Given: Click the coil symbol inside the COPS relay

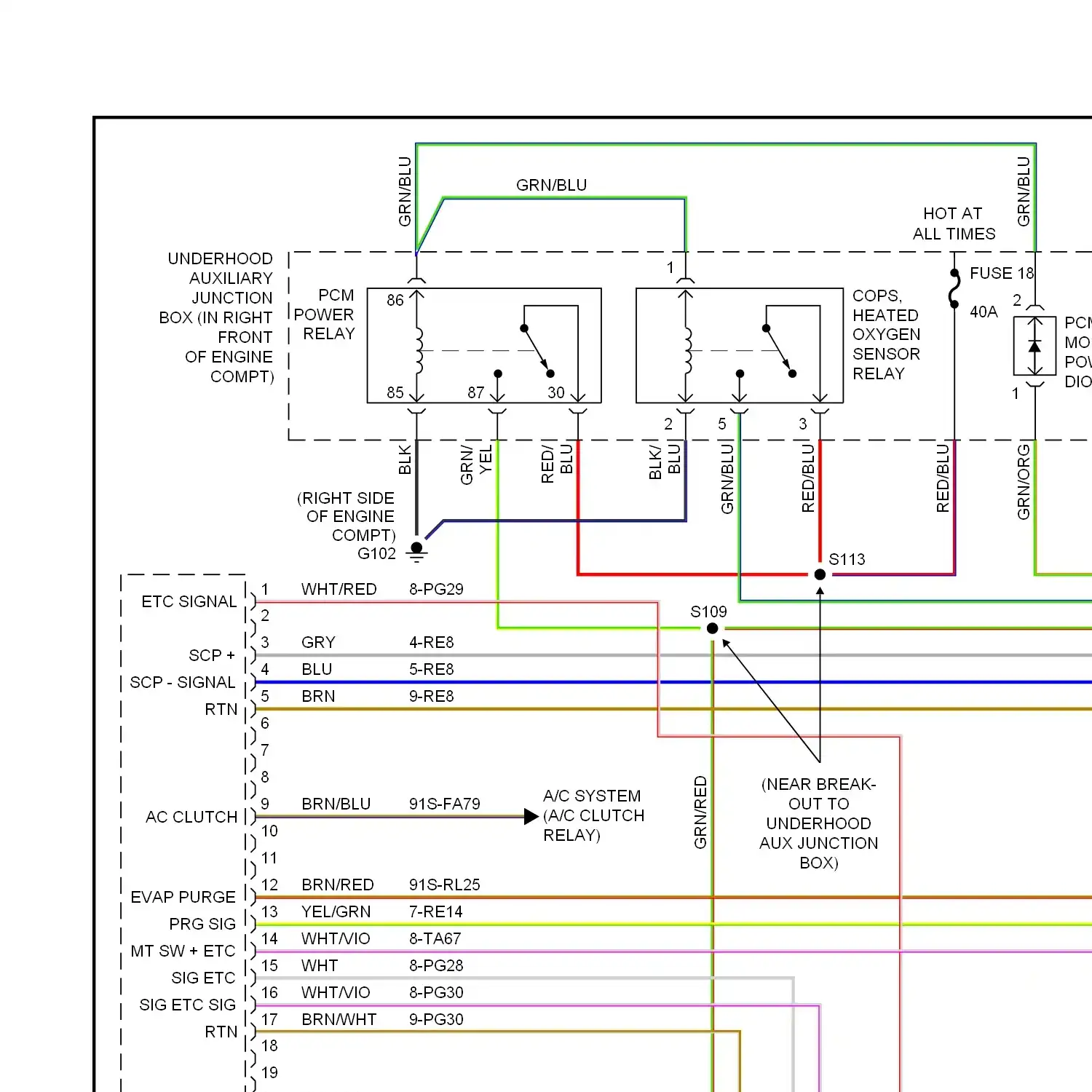Looking at the screenshot, I should [x=688, y=351].
